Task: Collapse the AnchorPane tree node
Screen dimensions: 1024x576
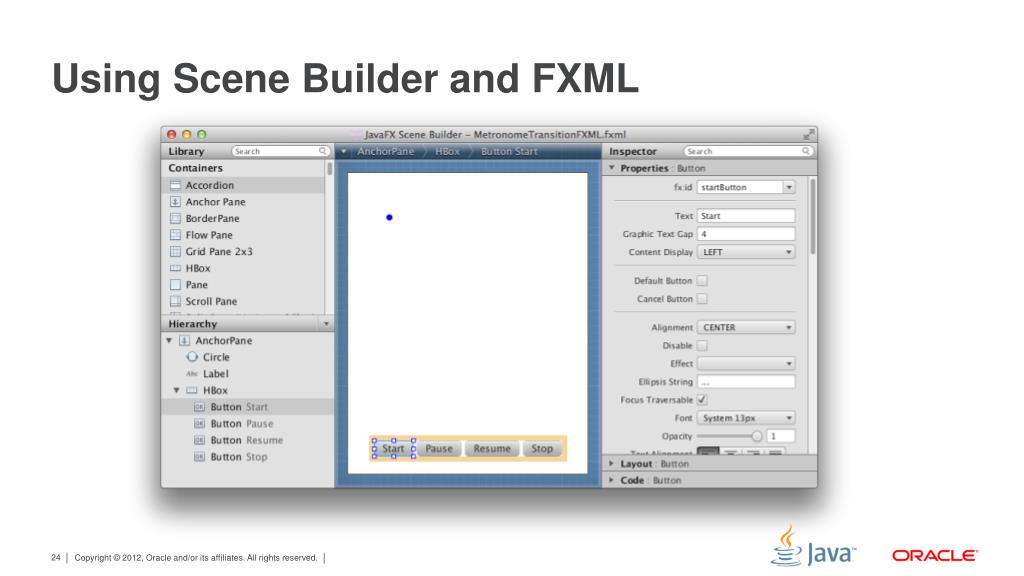Action: (169, 341)
